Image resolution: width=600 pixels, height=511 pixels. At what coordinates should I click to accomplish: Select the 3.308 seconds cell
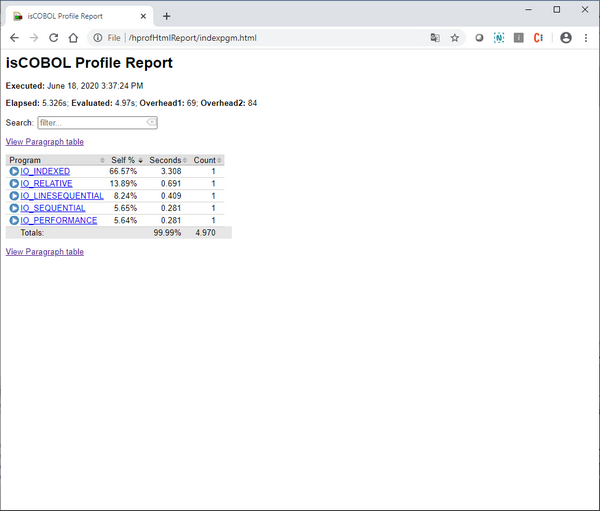171,171
